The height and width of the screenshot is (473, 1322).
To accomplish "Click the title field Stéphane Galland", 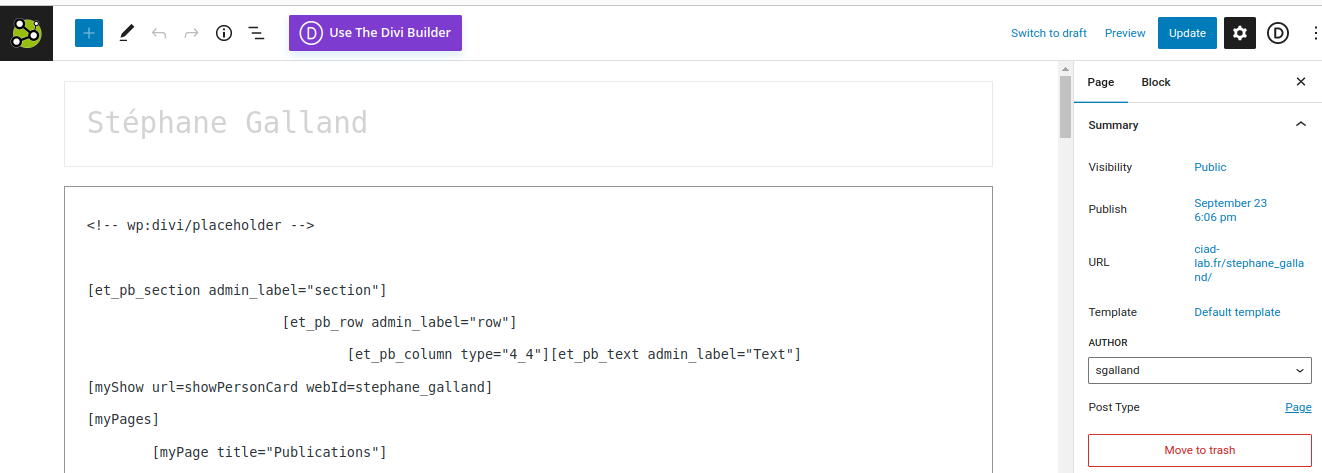I will pyautogui.click(x=528, y=123).
